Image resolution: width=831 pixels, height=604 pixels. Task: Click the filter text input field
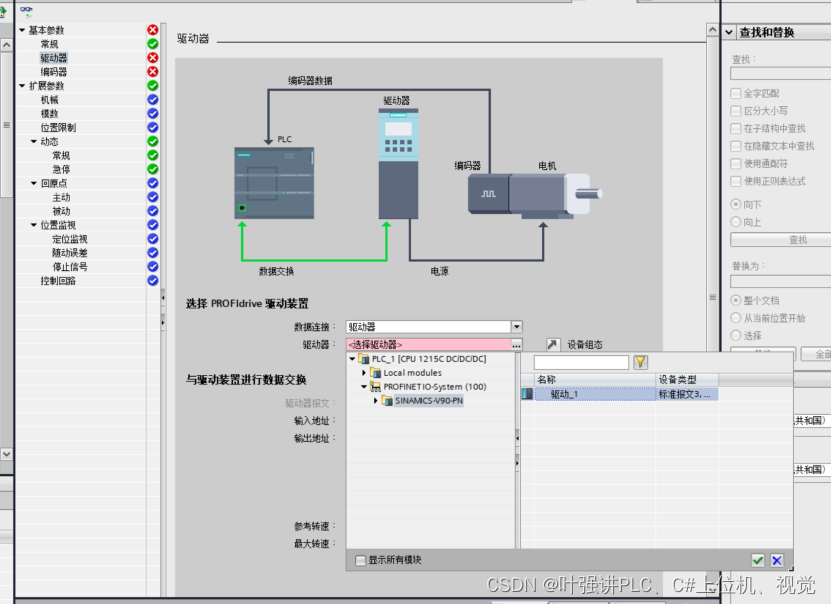click(581, 362)
